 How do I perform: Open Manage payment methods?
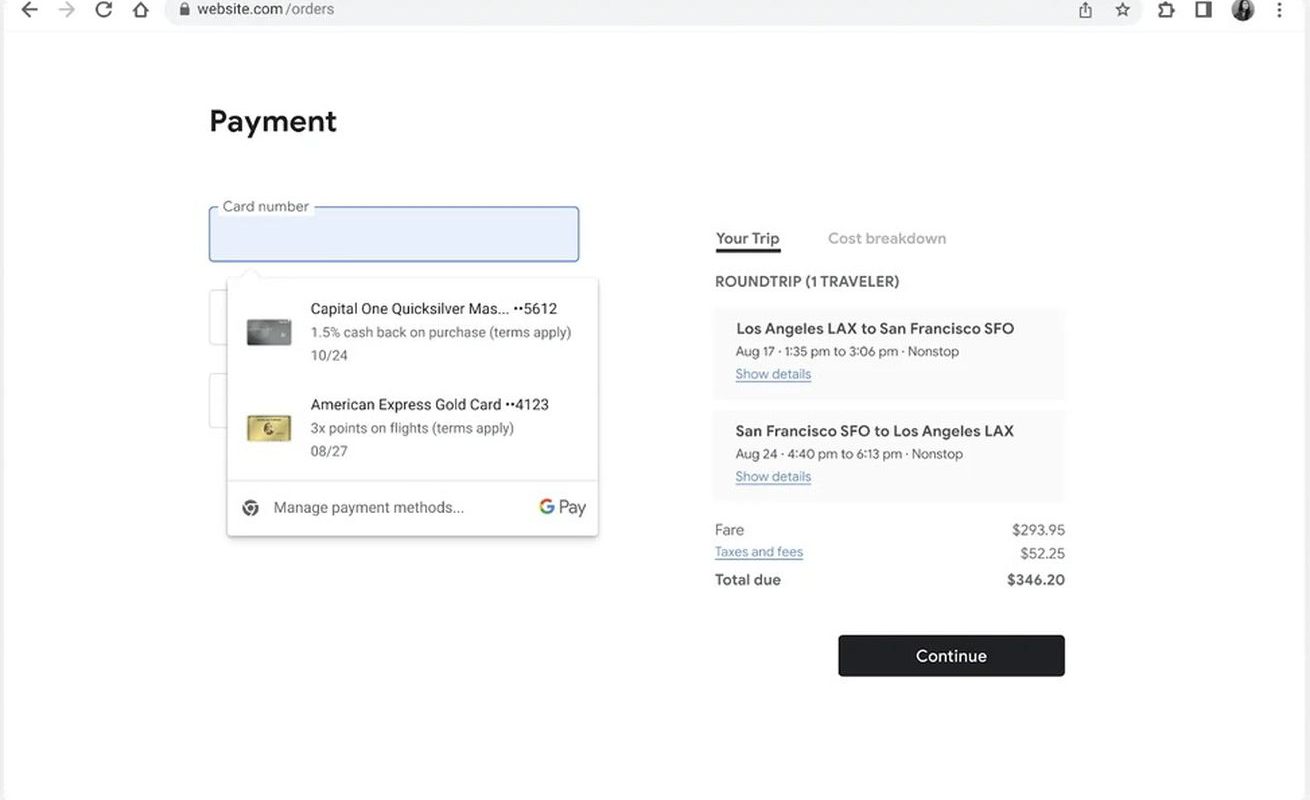coord(368,507)
